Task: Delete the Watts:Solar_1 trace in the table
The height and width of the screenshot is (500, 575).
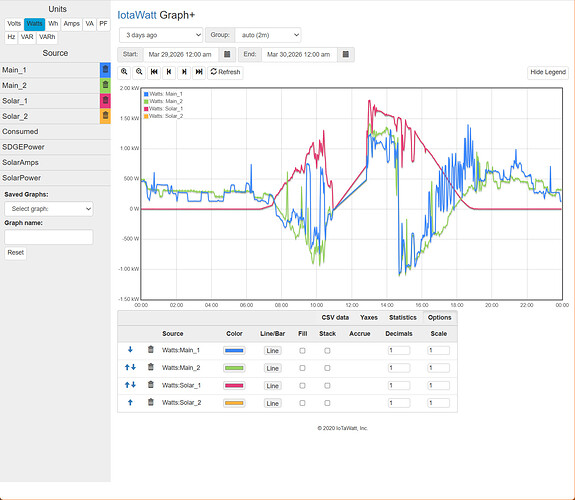Action: pos(151,384)
